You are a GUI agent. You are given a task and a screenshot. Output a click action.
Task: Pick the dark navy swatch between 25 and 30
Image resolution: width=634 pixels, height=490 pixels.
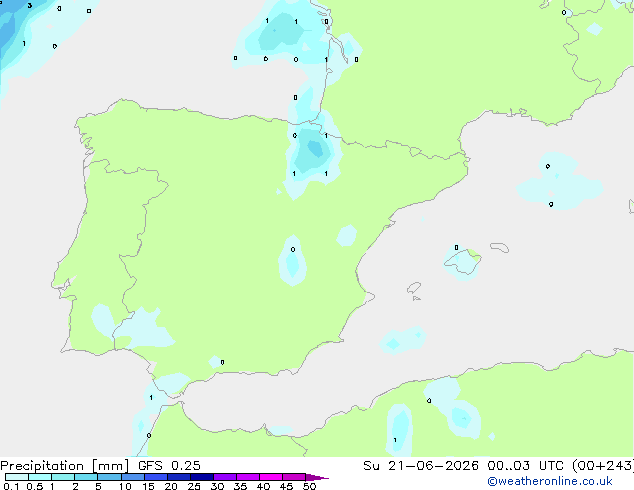(201, 477)
